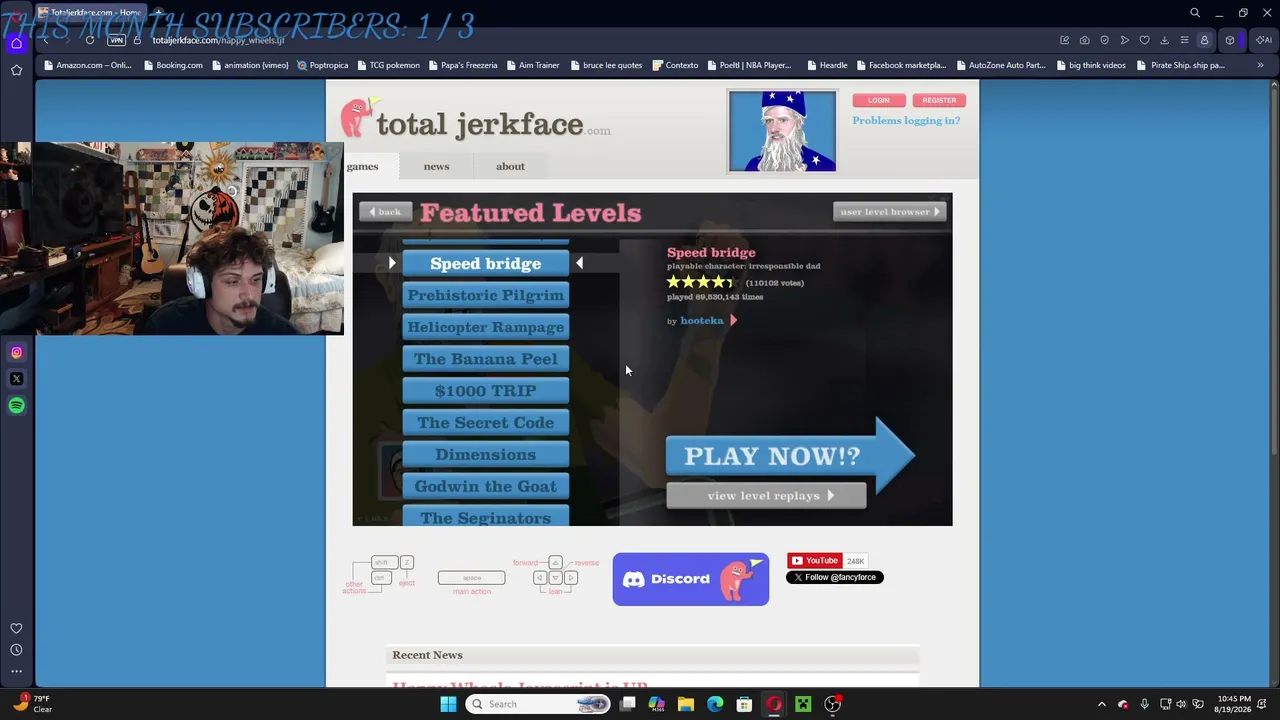Select the about tab on the site

[x=510, y=166]
